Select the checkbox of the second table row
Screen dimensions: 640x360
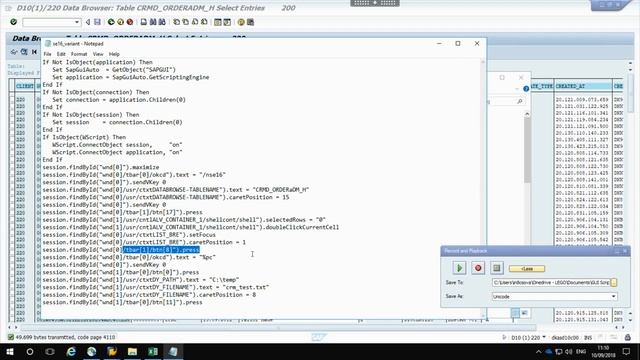(x=12, y=106)
